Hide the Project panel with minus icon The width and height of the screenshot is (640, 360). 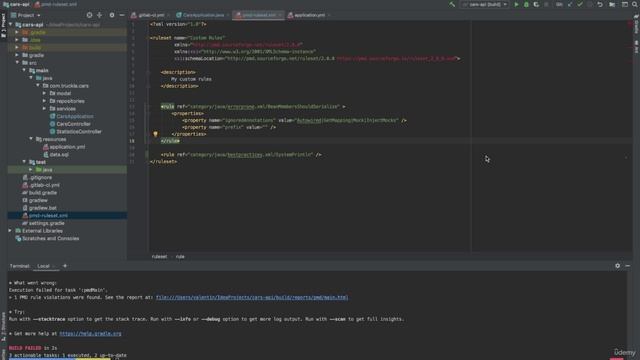click(x=122, y=15)
